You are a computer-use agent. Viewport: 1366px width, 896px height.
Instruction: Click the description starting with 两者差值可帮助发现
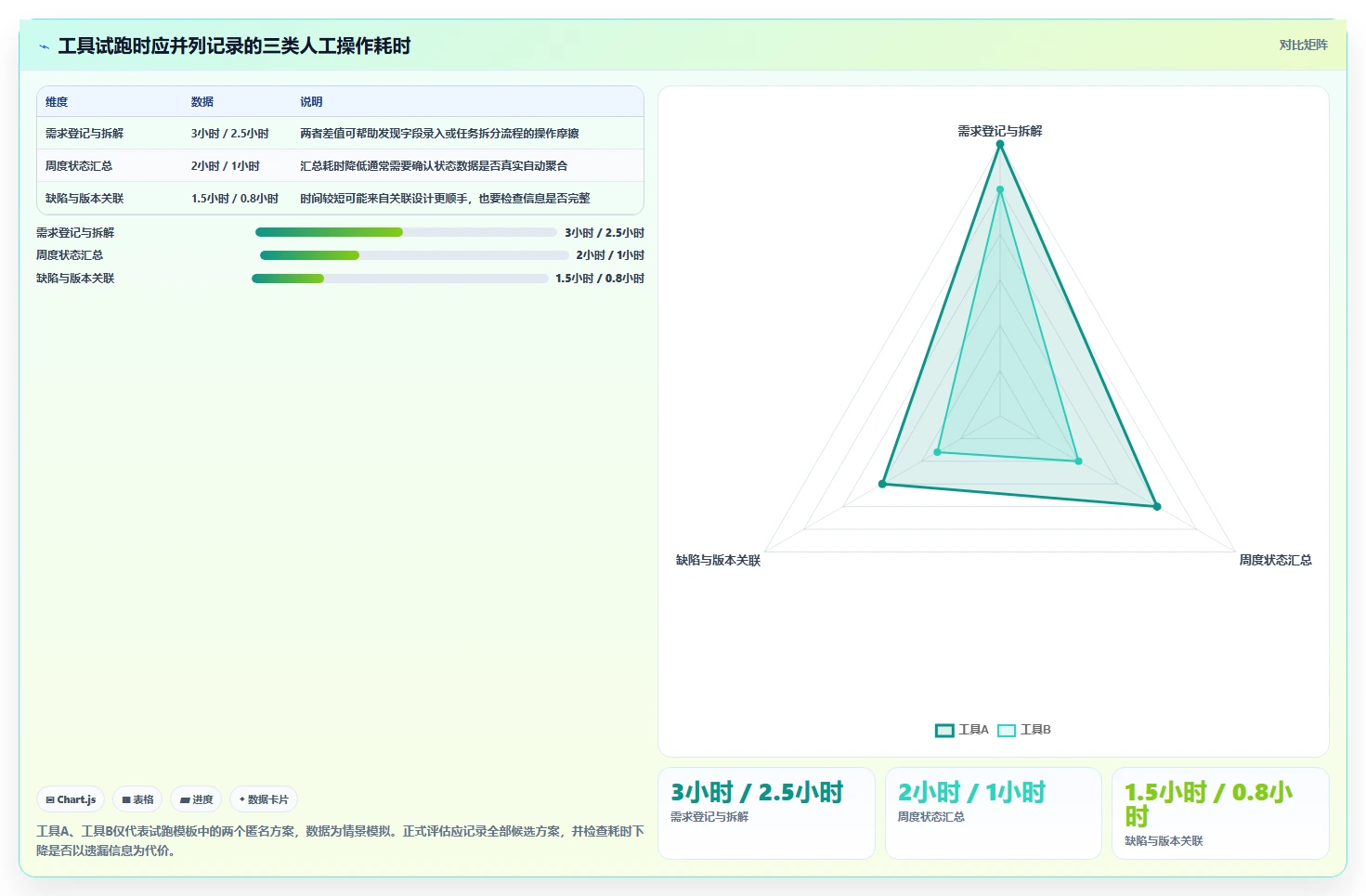point(439,134)
